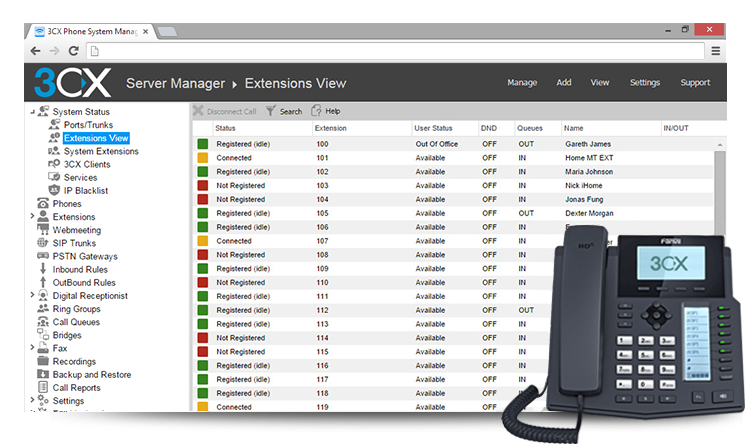
Task: Click the Extensions View sidebar icon
Action: tap(54, 138)
